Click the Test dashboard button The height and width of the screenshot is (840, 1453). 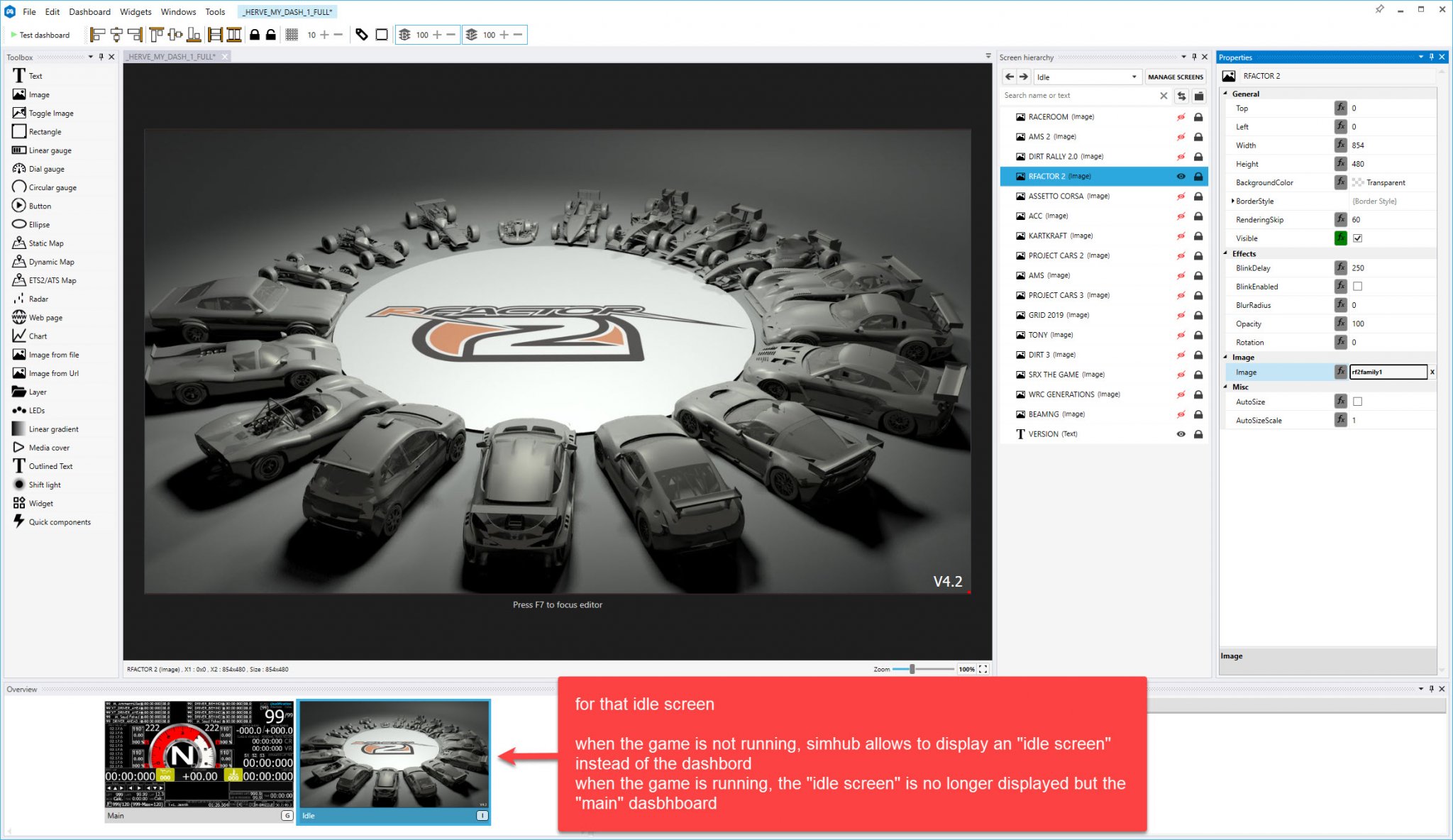click(40, 35)
